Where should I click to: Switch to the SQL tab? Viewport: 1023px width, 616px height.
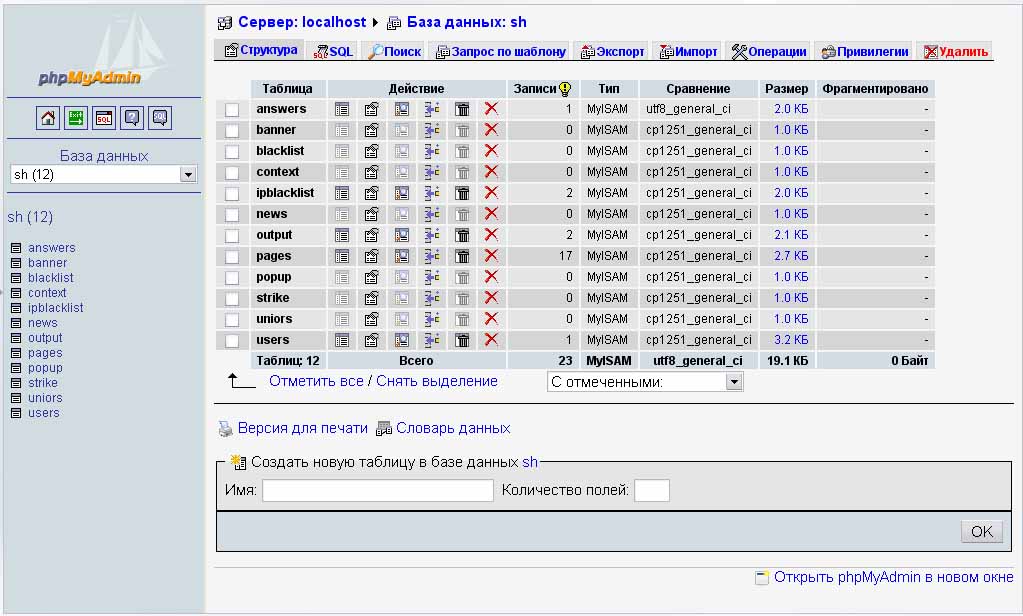click(333, 52)
